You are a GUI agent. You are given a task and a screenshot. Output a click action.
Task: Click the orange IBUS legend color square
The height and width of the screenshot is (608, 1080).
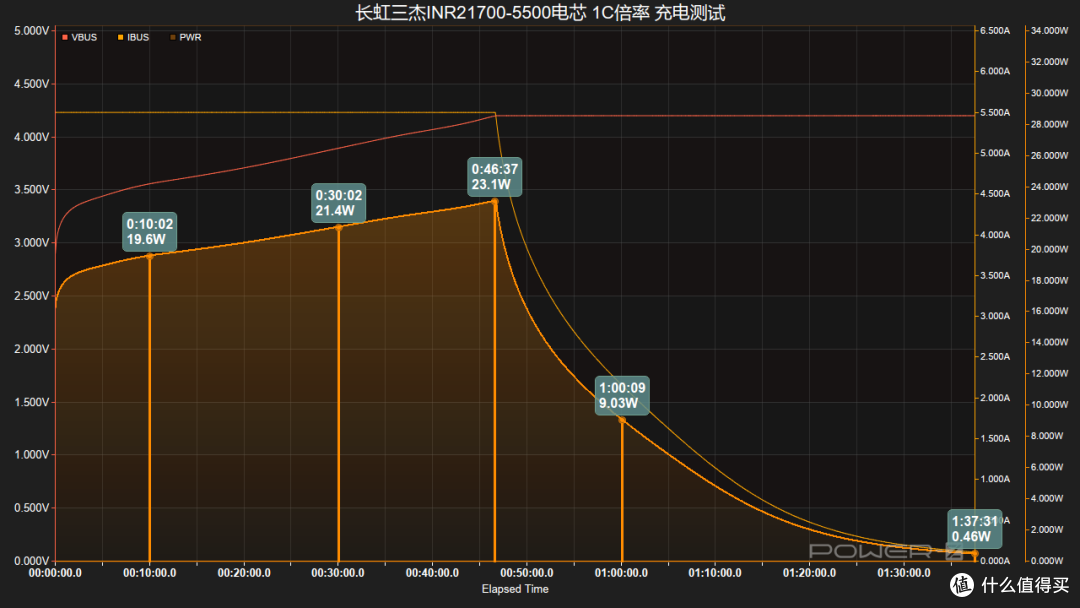121,37
